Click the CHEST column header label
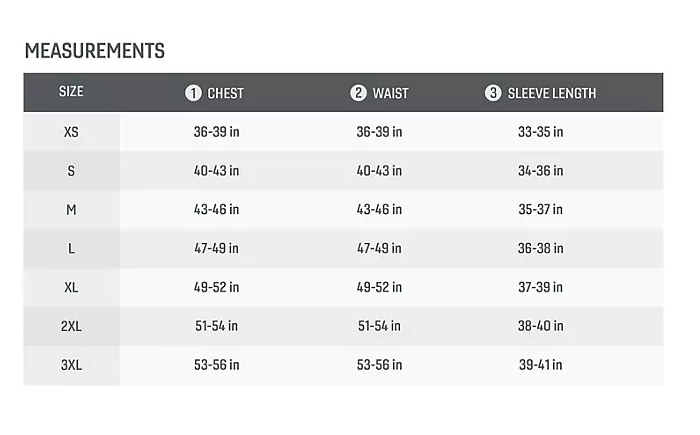This screenshot has height=435, width=700. 225,94
